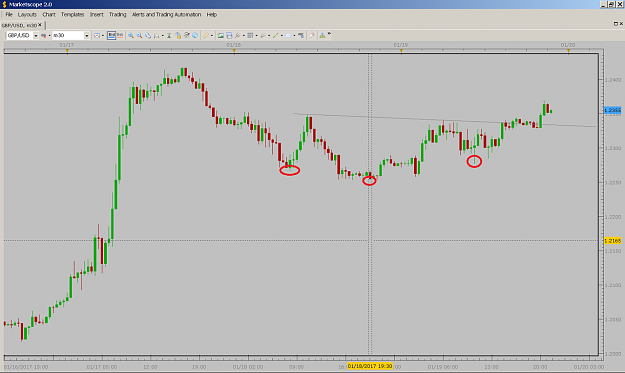Click the 01/16/2017 15:00 time axis label
Screen dimensions: 625x373
click(x=26, y=367)
